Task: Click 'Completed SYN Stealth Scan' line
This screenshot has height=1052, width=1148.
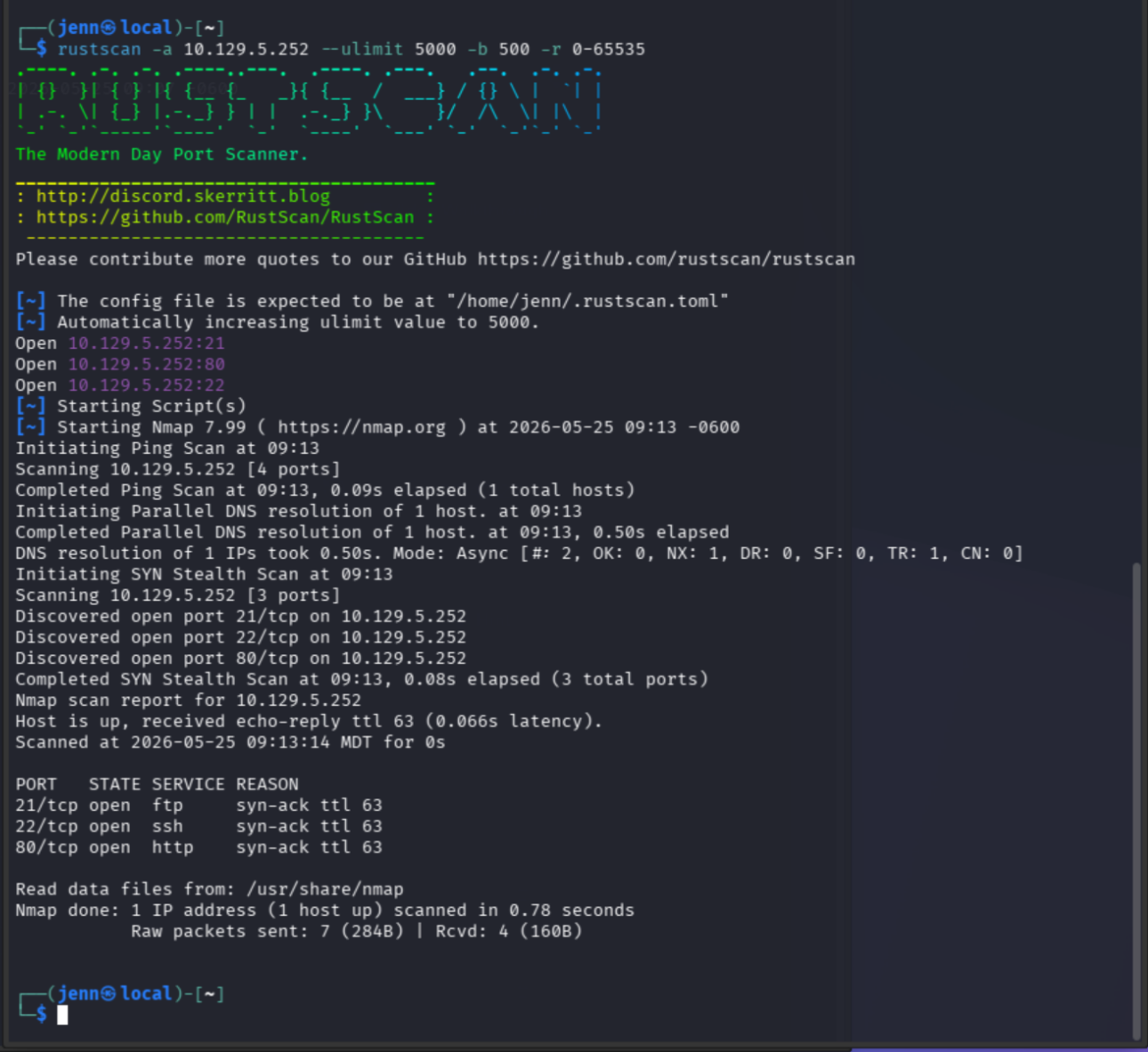Action: click(361, 679)
